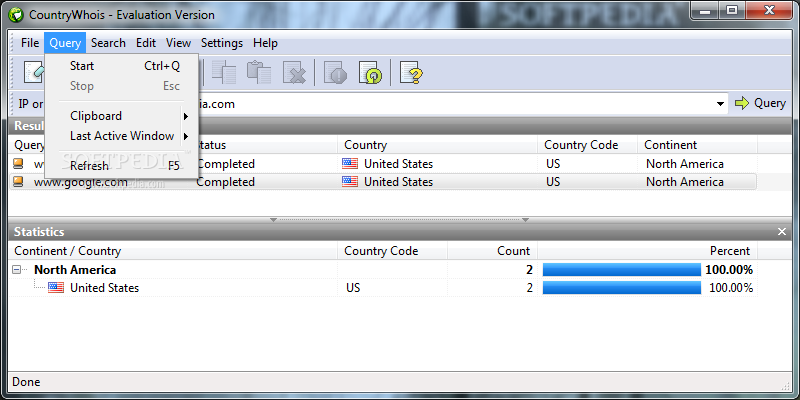Open the IP or domain dropdown arrow
The width and height of the screenshot is (800, 400).
[x=720, y=104]
